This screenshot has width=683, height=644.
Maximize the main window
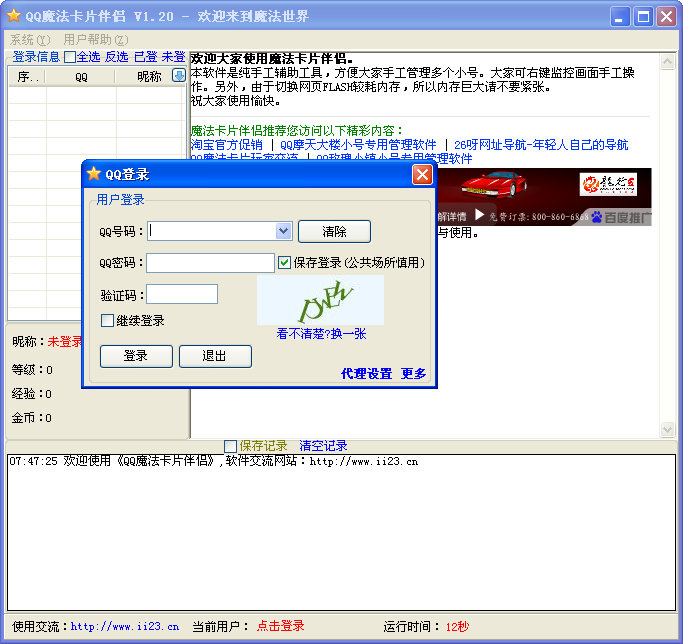click(643, 17)
